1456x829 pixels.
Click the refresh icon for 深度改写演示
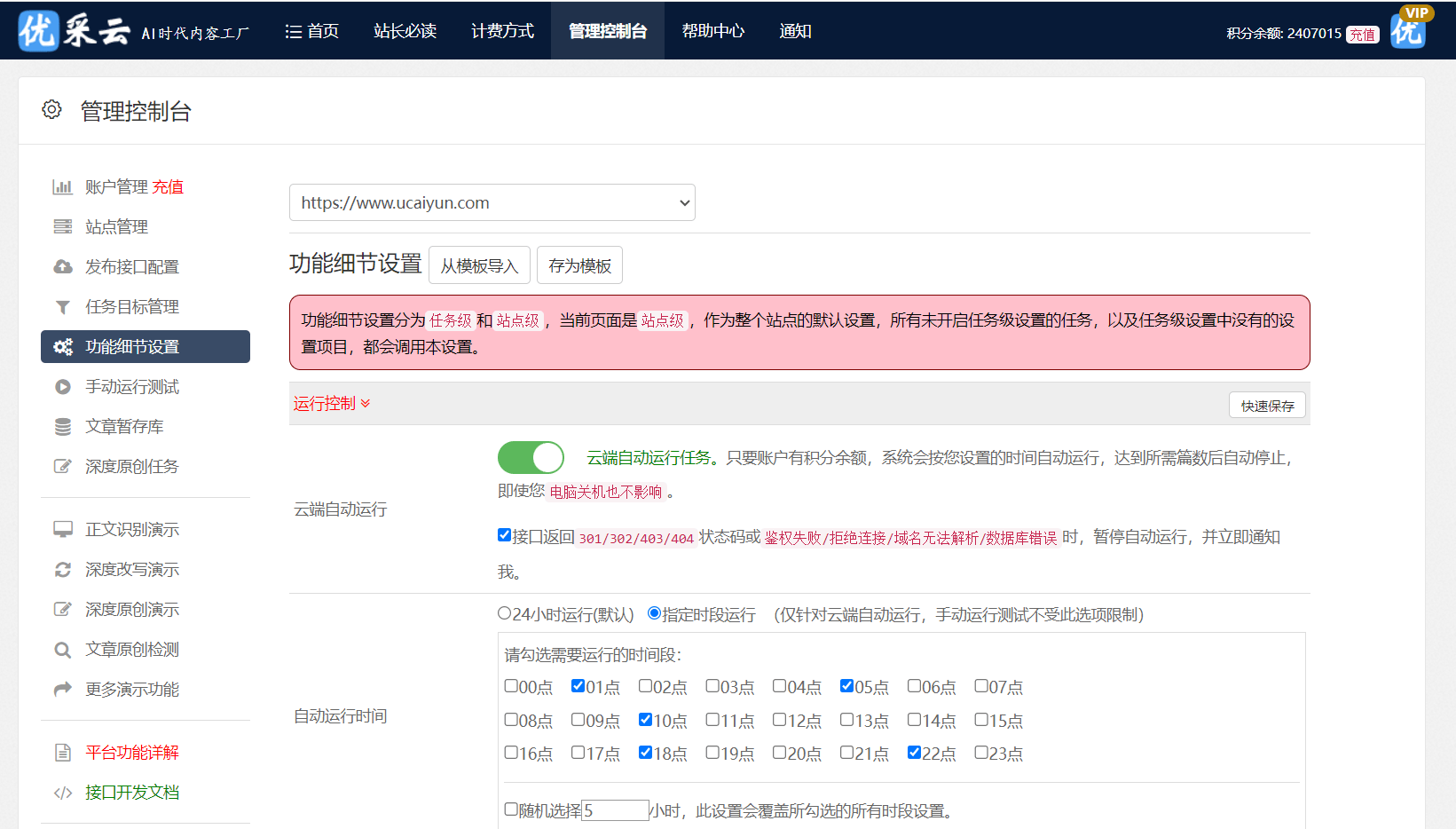62,569
